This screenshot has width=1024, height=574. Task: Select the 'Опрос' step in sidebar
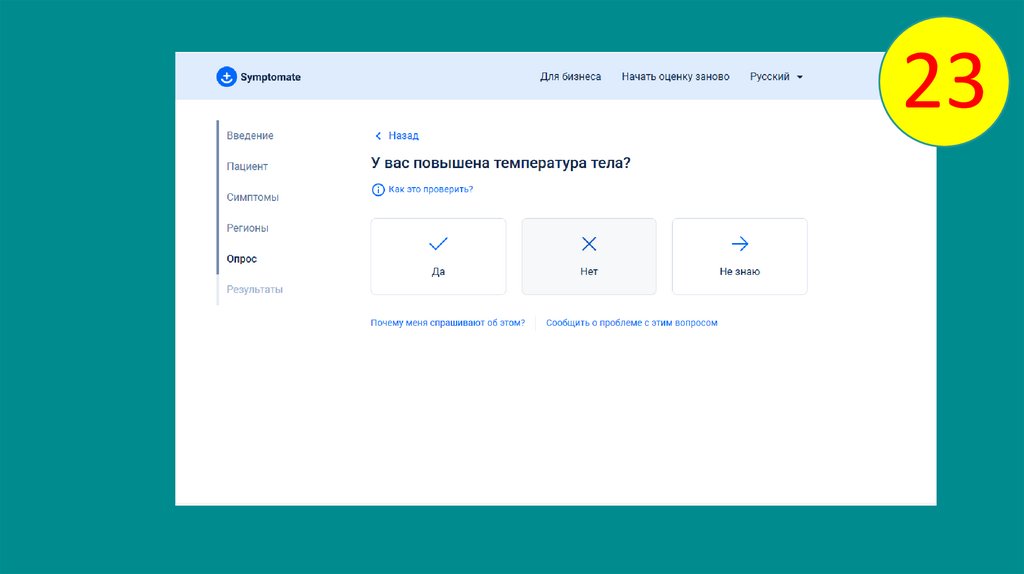(x=242, y=259)
